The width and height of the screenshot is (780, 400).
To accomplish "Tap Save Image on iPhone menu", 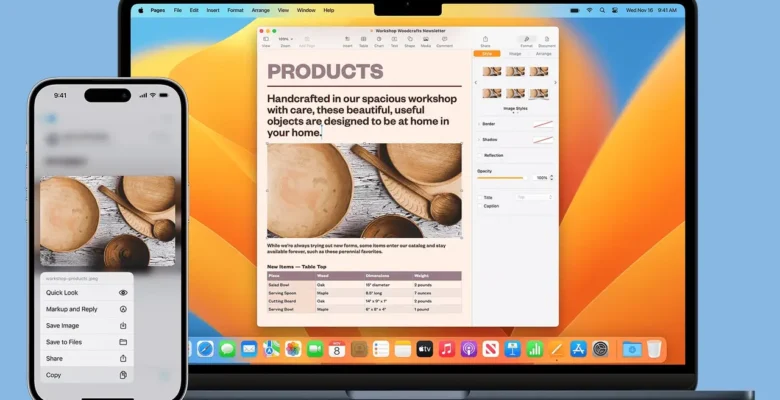I will (87, 325).
